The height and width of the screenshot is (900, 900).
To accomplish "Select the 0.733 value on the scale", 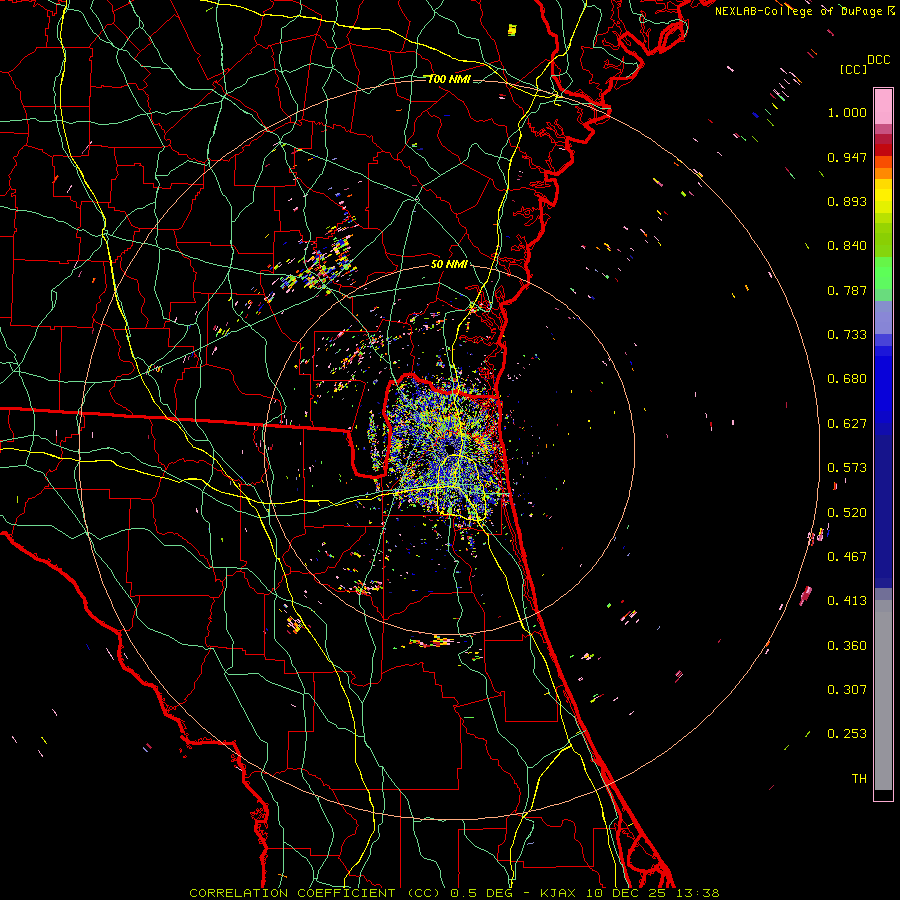I will click(847, 335).
